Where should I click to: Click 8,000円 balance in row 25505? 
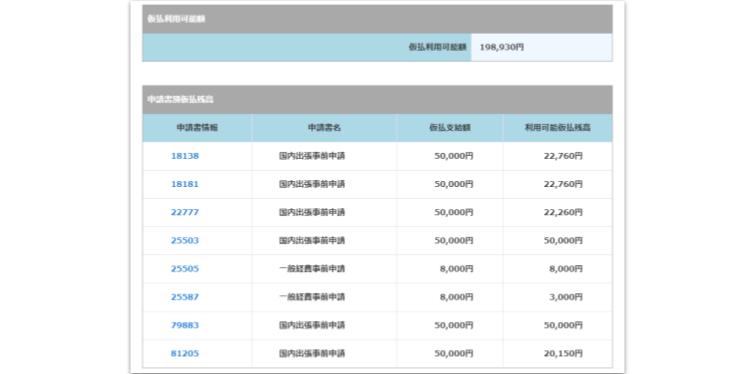tap(566, 269)
